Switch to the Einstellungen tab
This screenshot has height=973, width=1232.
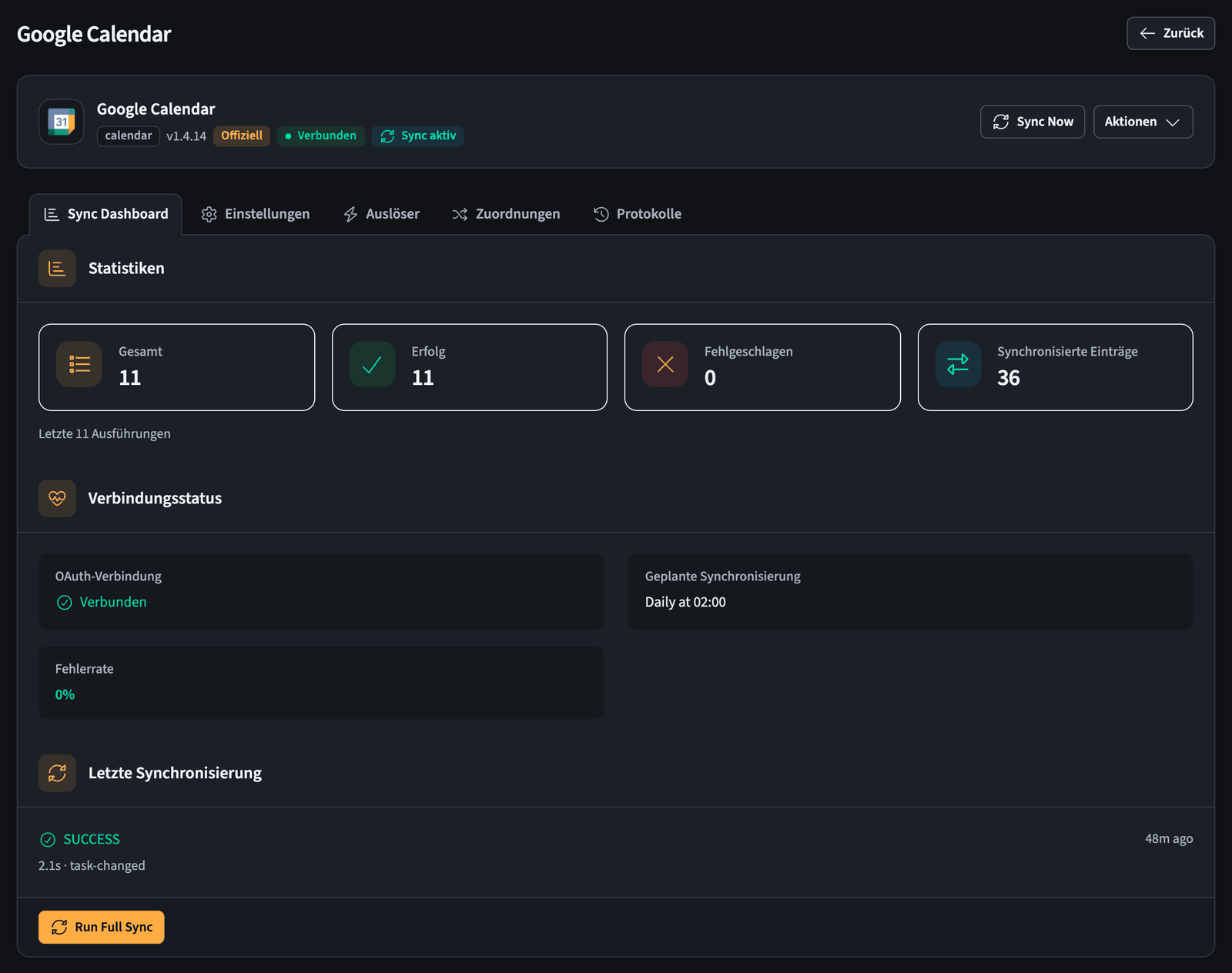(256, 214)
